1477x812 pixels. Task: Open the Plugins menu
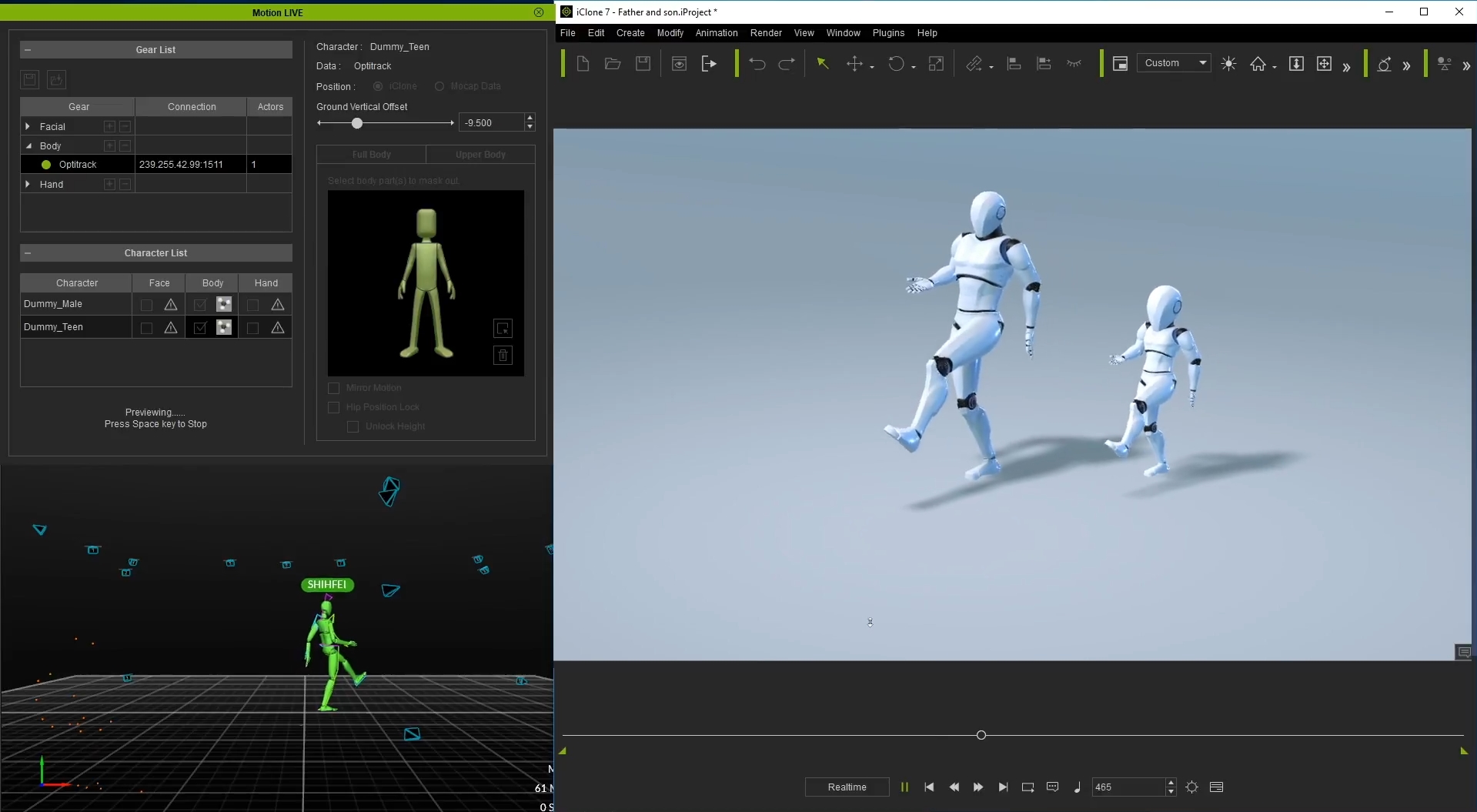click(888, 33)
